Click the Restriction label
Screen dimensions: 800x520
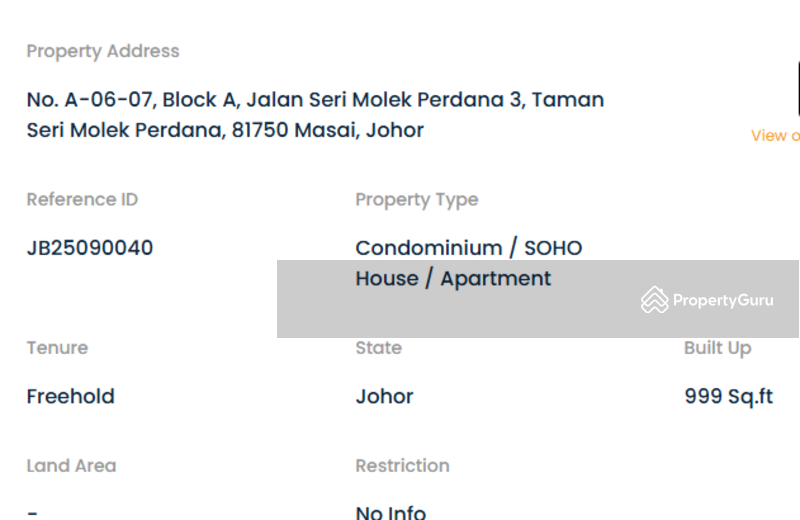[x=403, y=465]
